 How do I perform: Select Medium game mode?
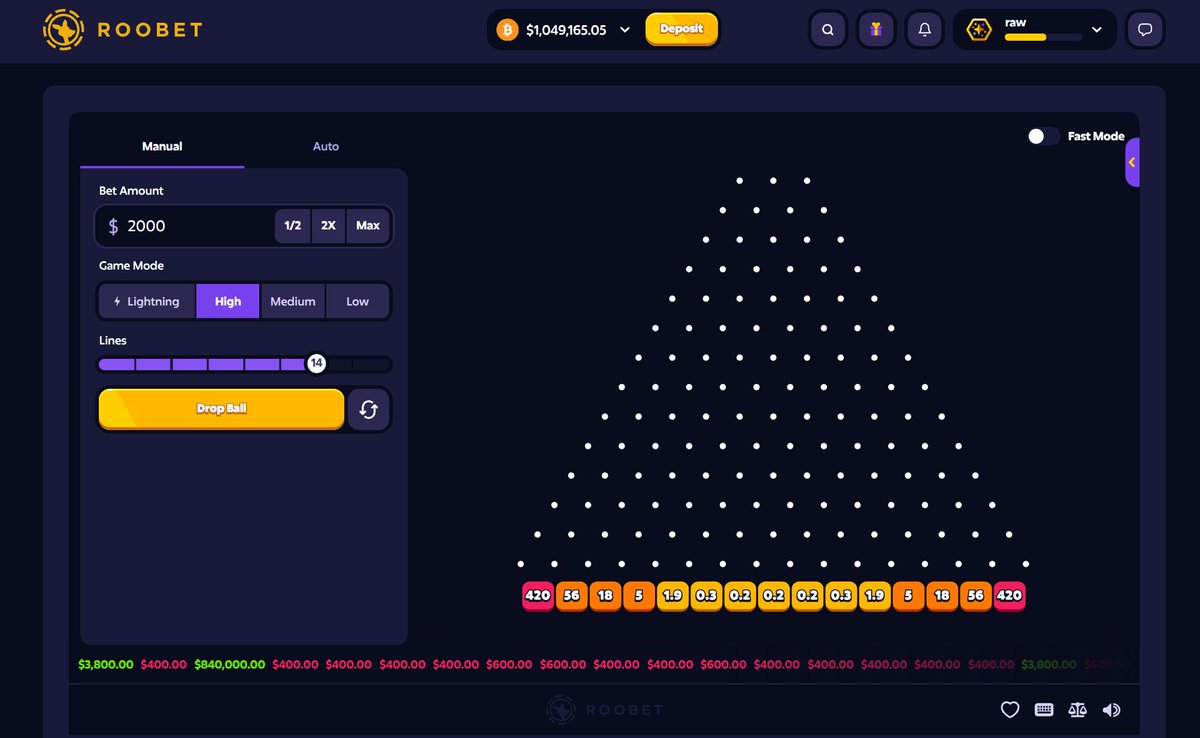click(x=293, y=301)
